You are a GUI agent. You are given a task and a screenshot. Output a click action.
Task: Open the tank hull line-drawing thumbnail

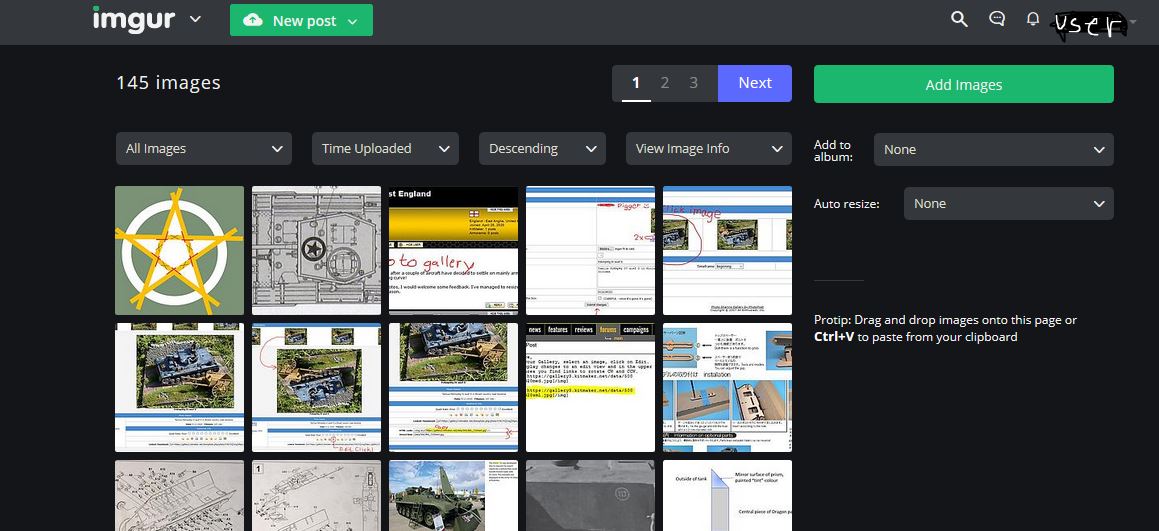coord(316,250)
